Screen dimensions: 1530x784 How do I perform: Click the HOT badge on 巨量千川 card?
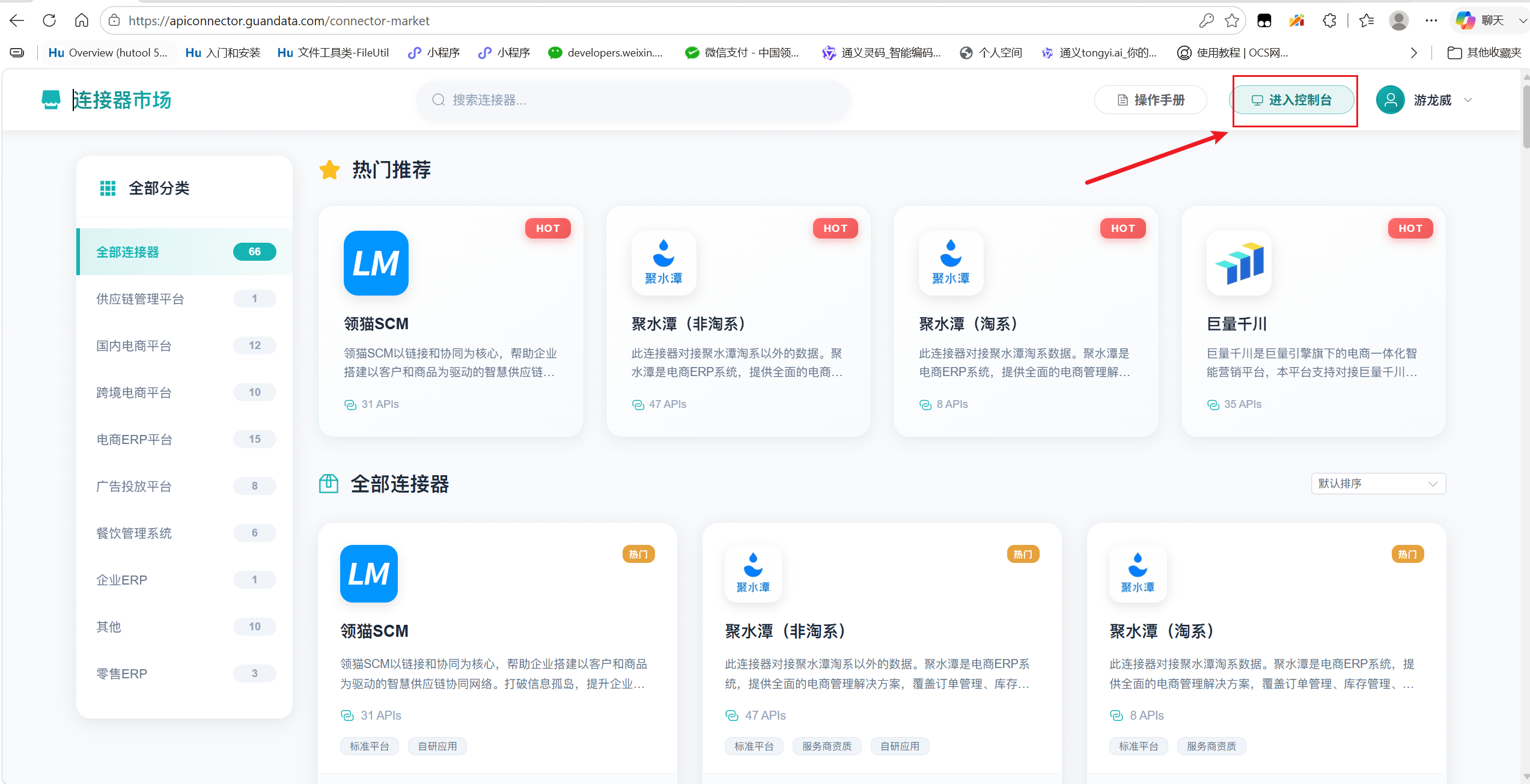(x=1410, y=228)
